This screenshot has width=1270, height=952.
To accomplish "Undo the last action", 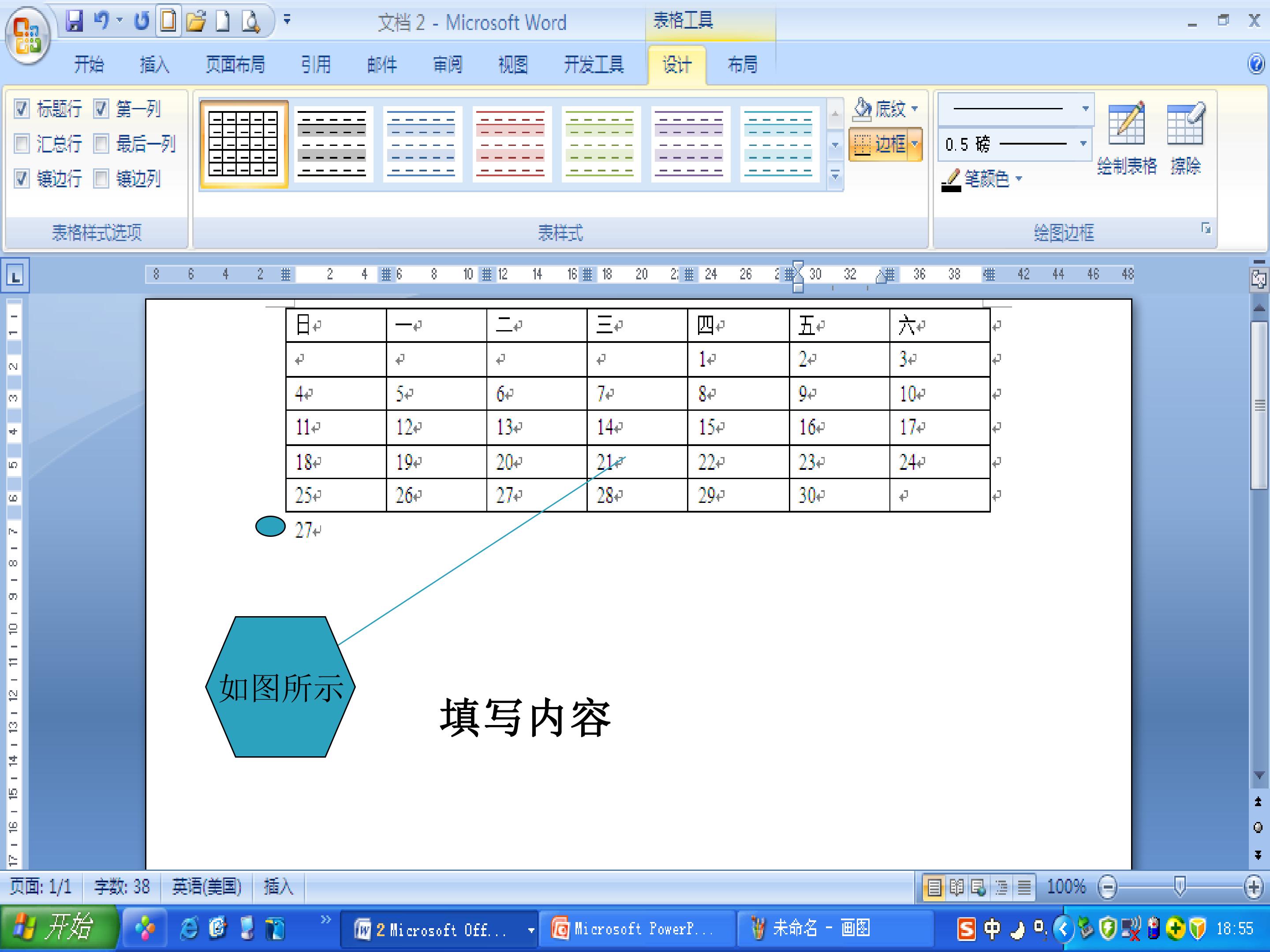I will (x=101, y=21).
